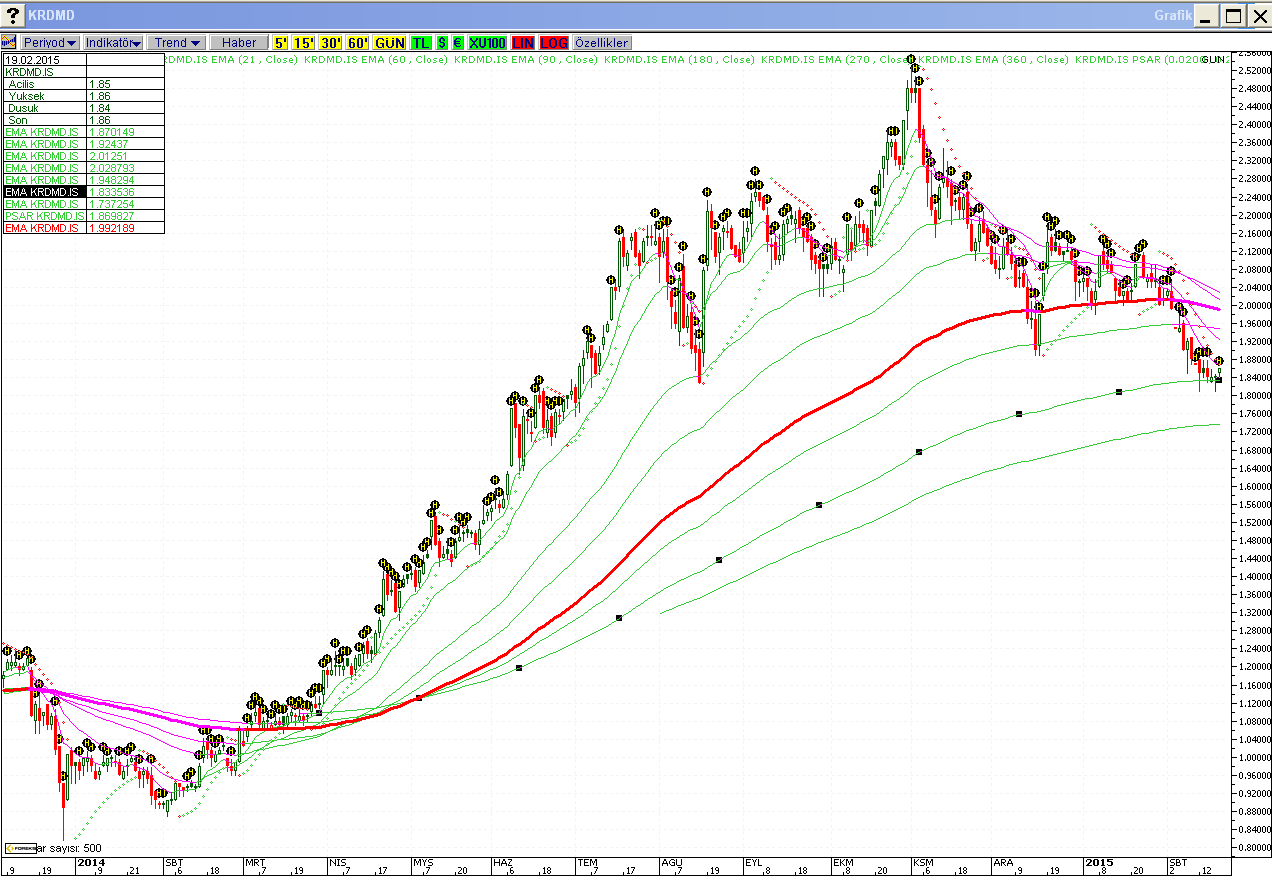Switch to 5-minute timeframe
Viewport: 1272px width, 878px height.
point(281,43)
